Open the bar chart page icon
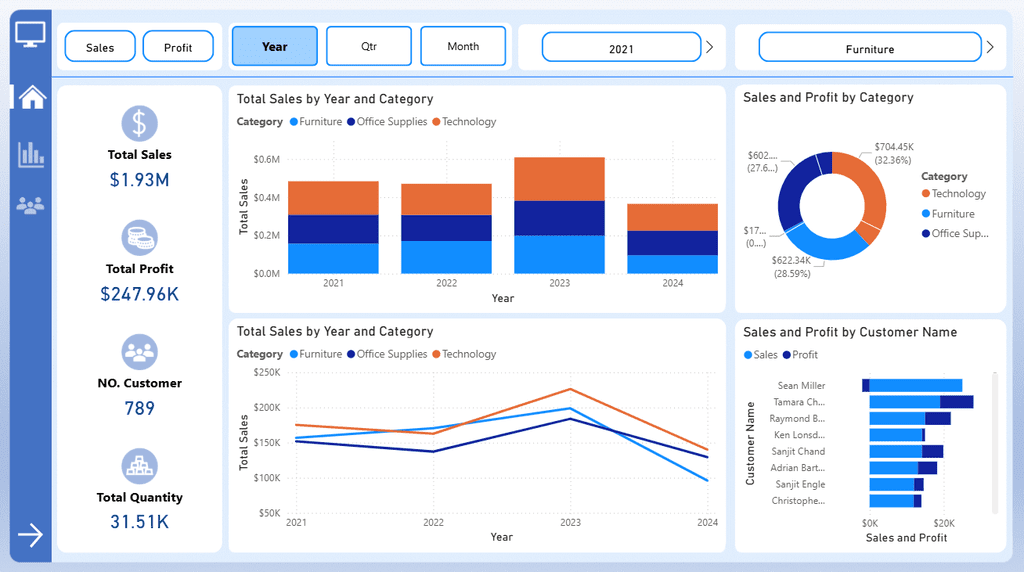Viewport: 1024px width, 572px height. (x=31, y=154)
